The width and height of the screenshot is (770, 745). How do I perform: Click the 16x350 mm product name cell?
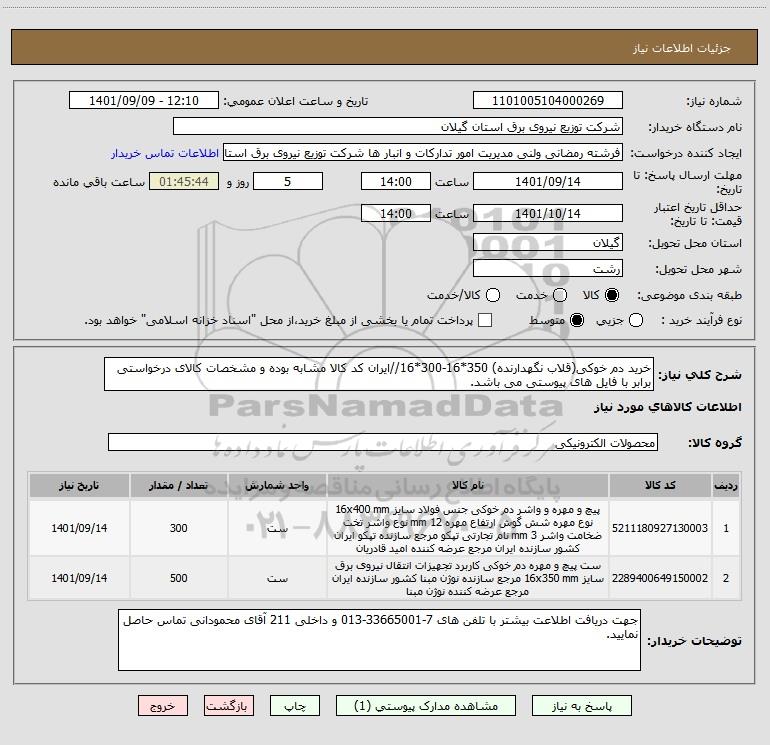click(x=468, y=578)
